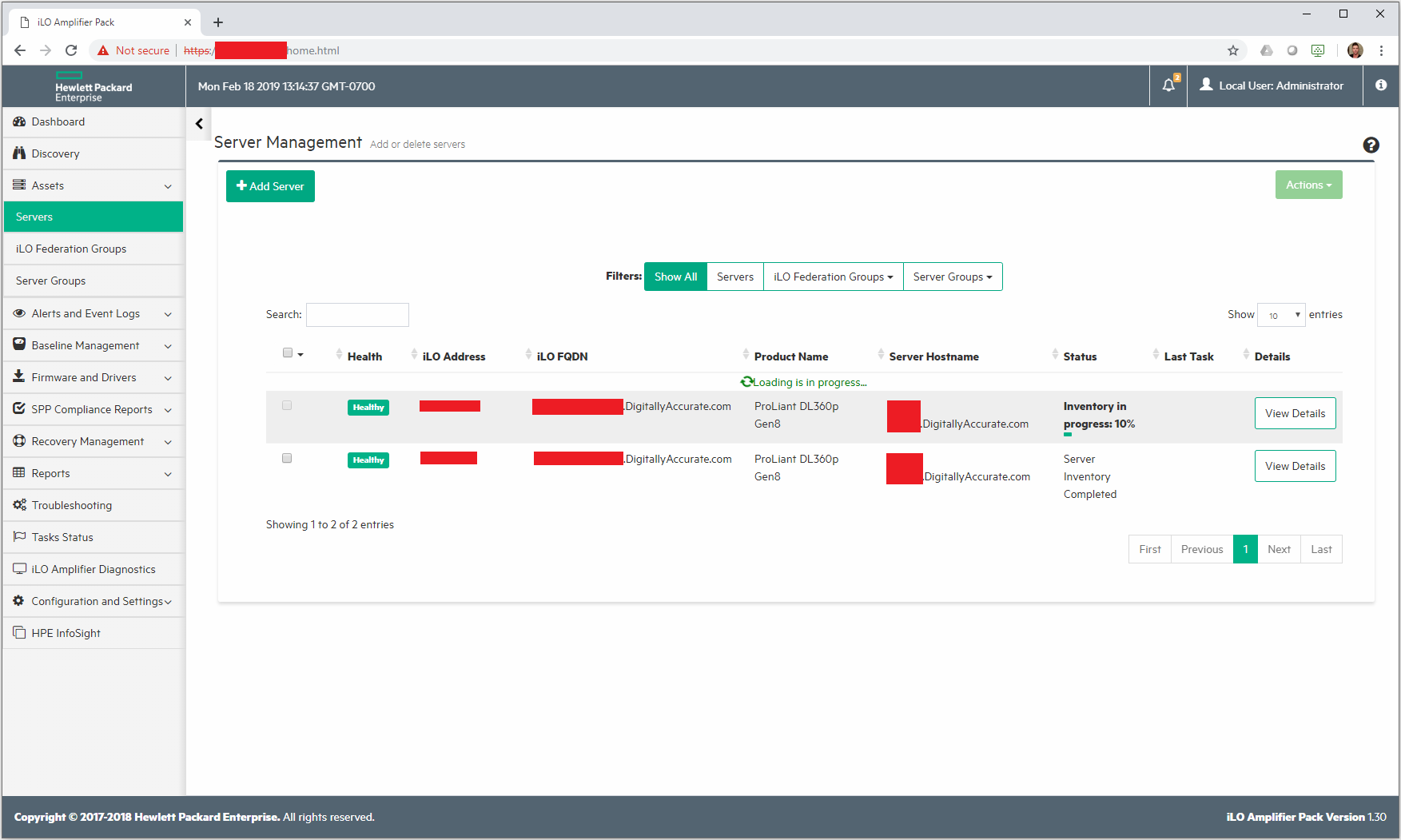The image size is (1401, 840).
Task: Toggle select-all checkbox in table header
Action: tap(288, 352)
